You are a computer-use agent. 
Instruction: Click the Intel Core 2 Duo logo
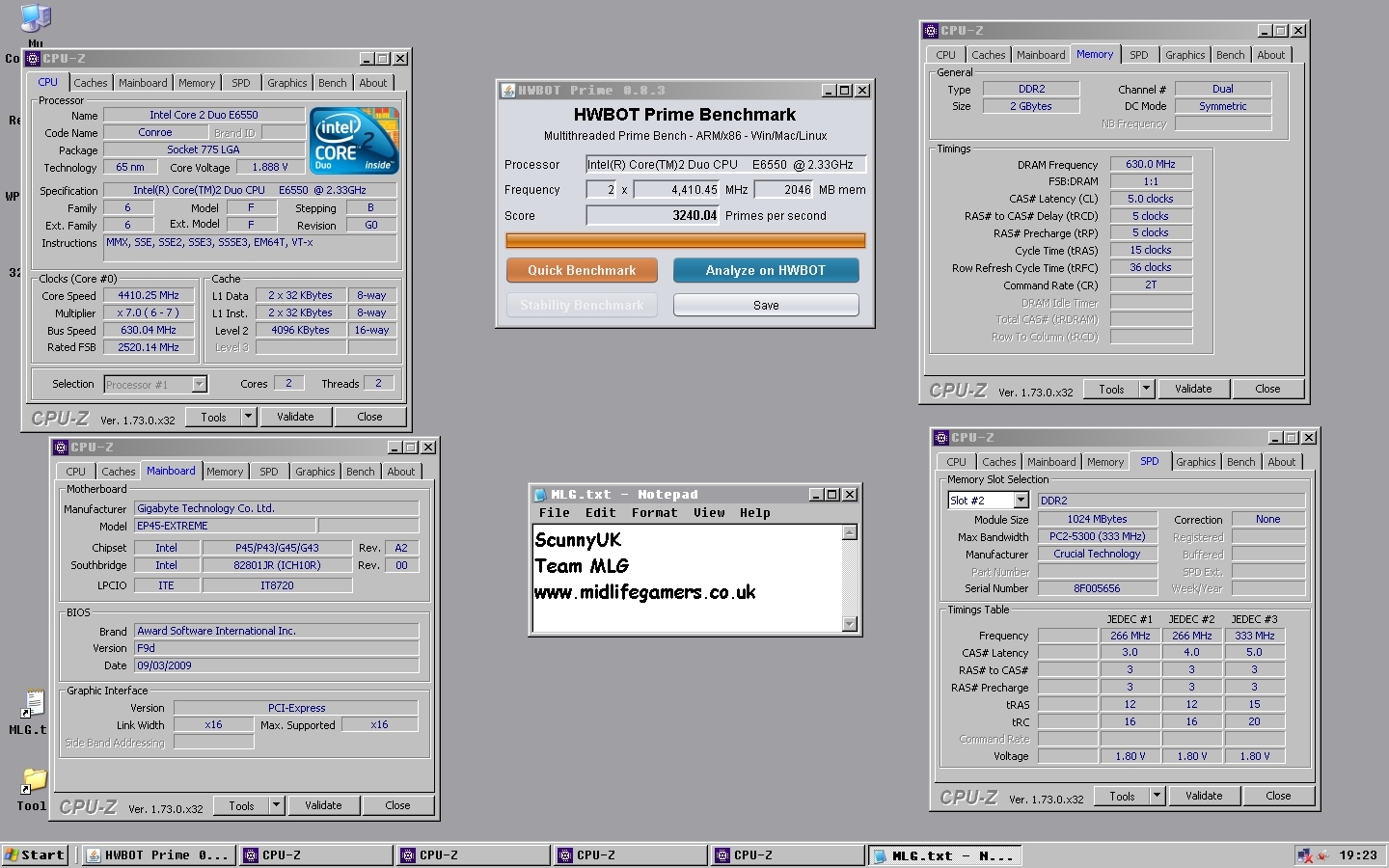[x=354, y=141]
